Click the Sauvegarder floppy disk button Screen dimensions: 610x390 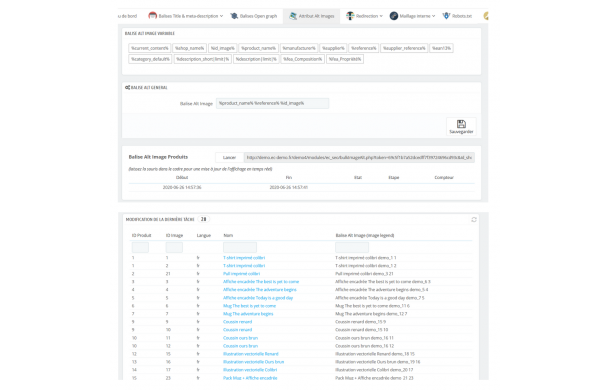[x=461, y=126]
